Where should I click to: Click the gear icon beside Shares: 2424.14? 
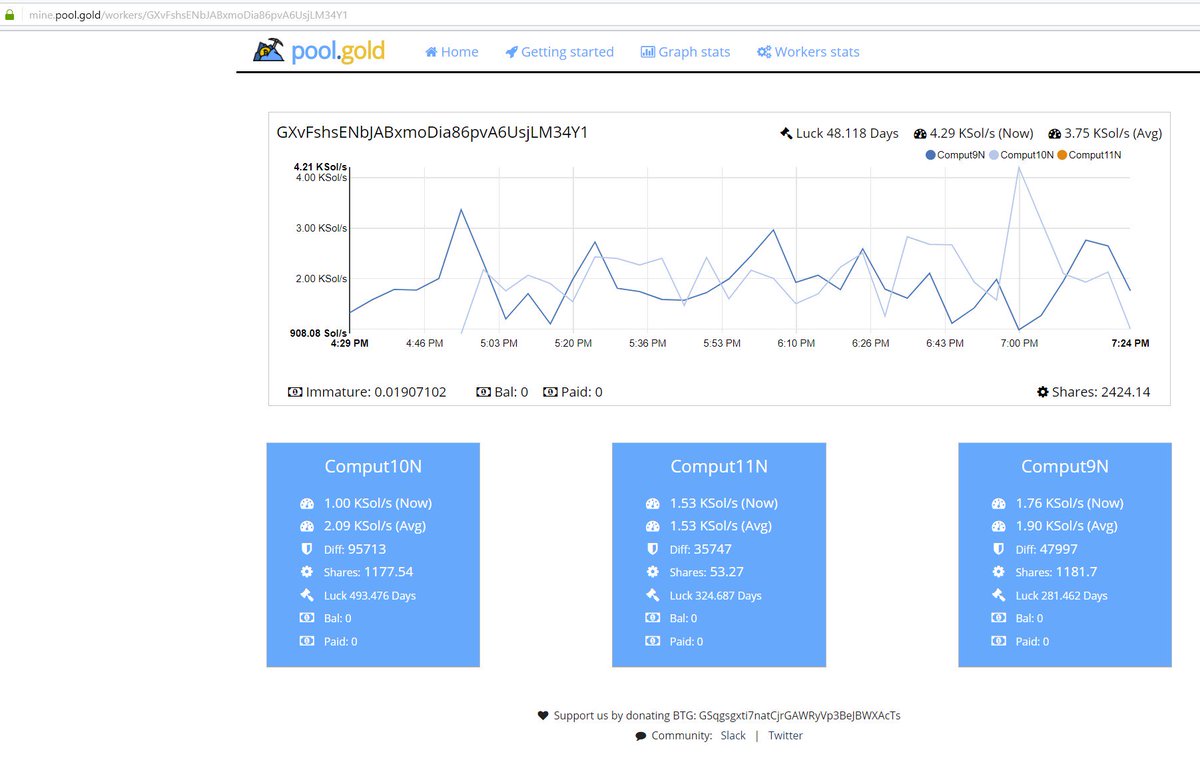click(1042, 392)
